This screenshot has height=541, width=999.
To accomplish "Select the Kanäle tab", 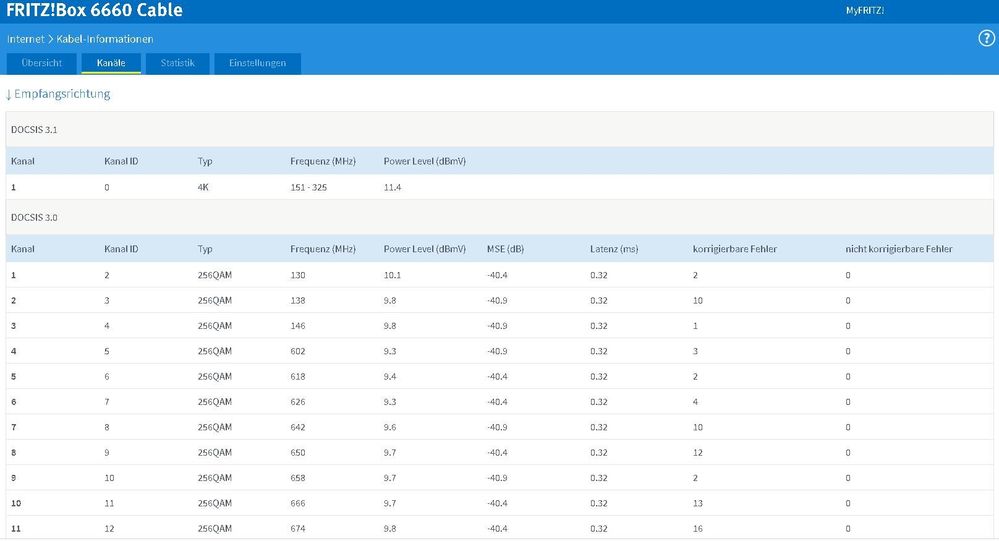I will pos(111,63).
